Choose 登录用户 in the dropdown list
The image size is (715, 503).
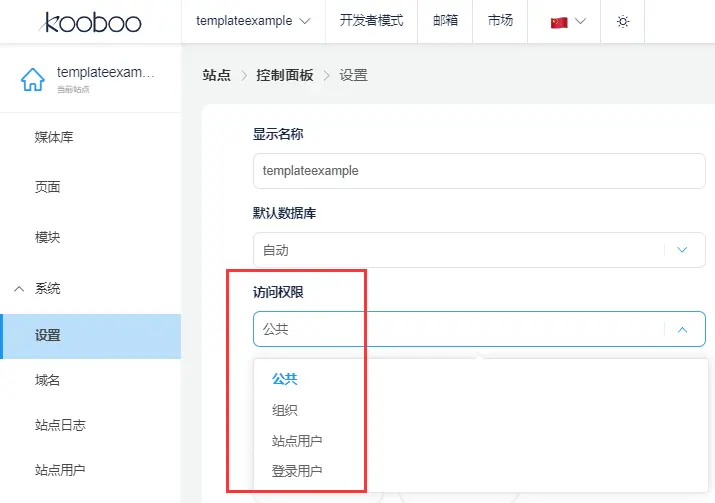(297, 471)
